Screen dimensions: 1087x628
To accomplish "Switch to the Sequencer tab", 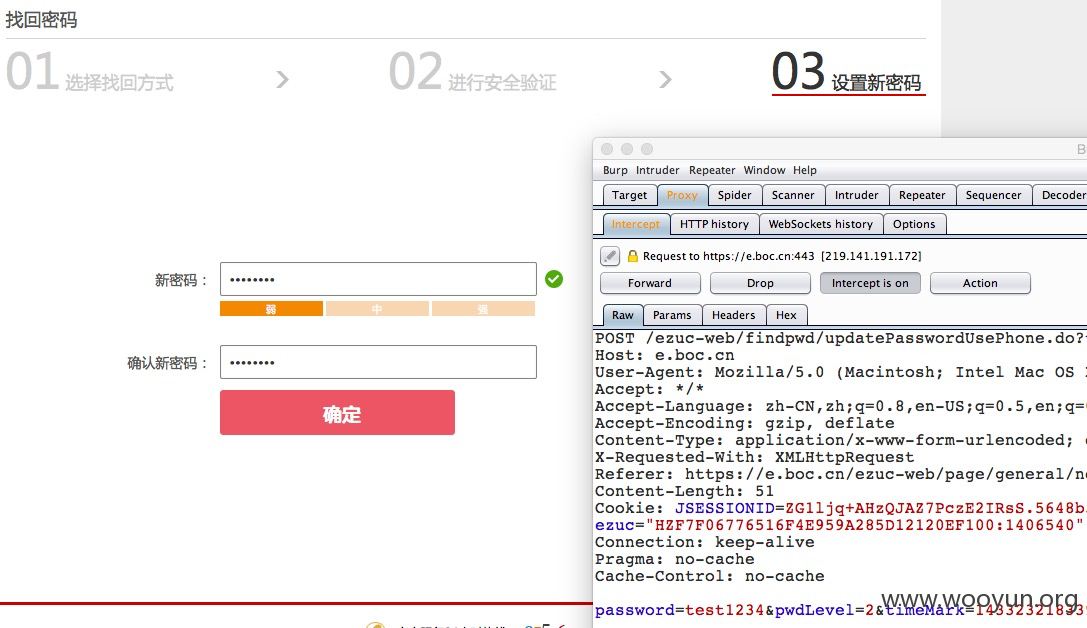I will click(x=993, y=195).
